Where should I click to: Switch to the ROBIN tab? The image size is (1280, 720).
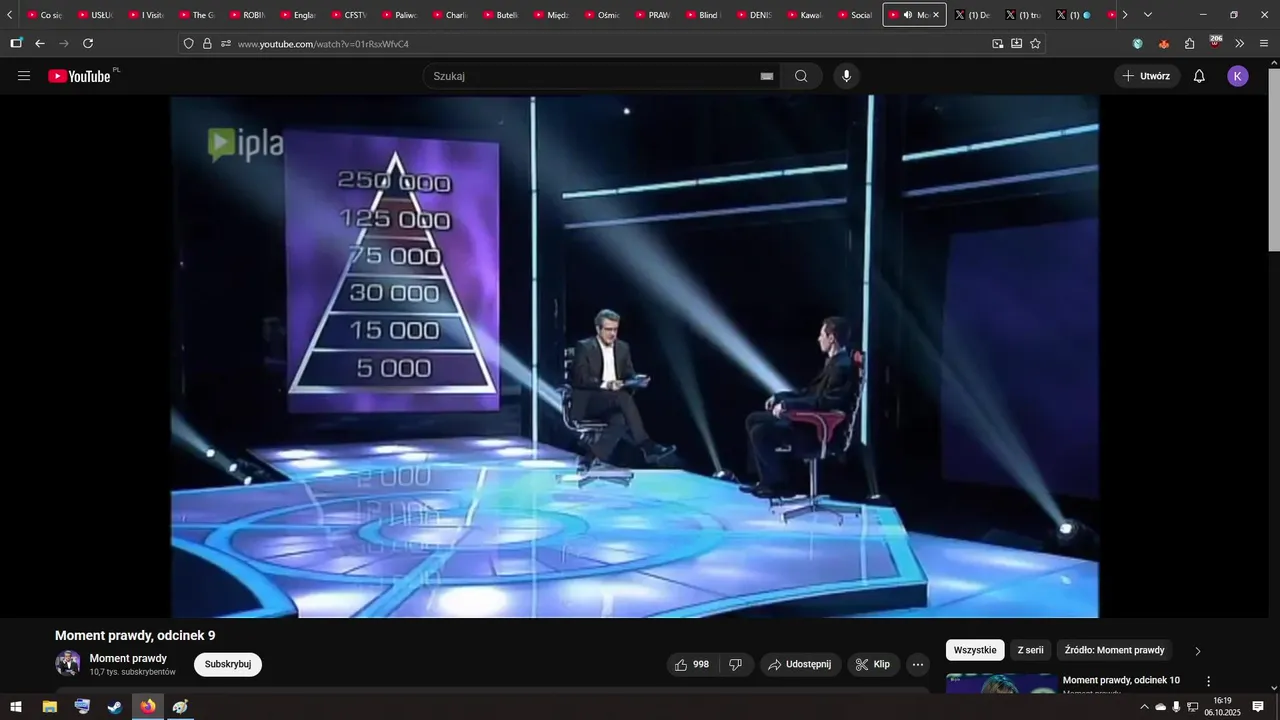tap(249, 15)
